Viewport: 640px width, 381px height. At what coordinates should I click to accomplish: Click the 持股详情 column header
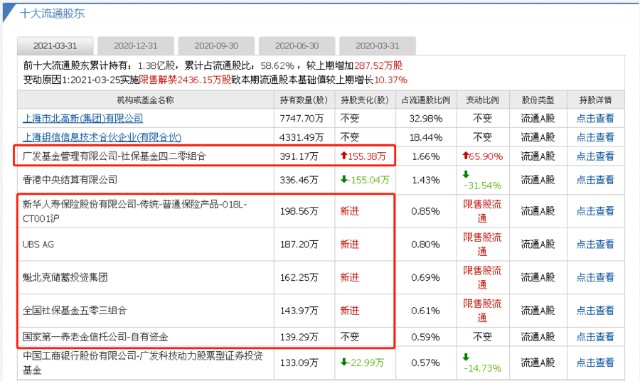click(x=595, y=100)
